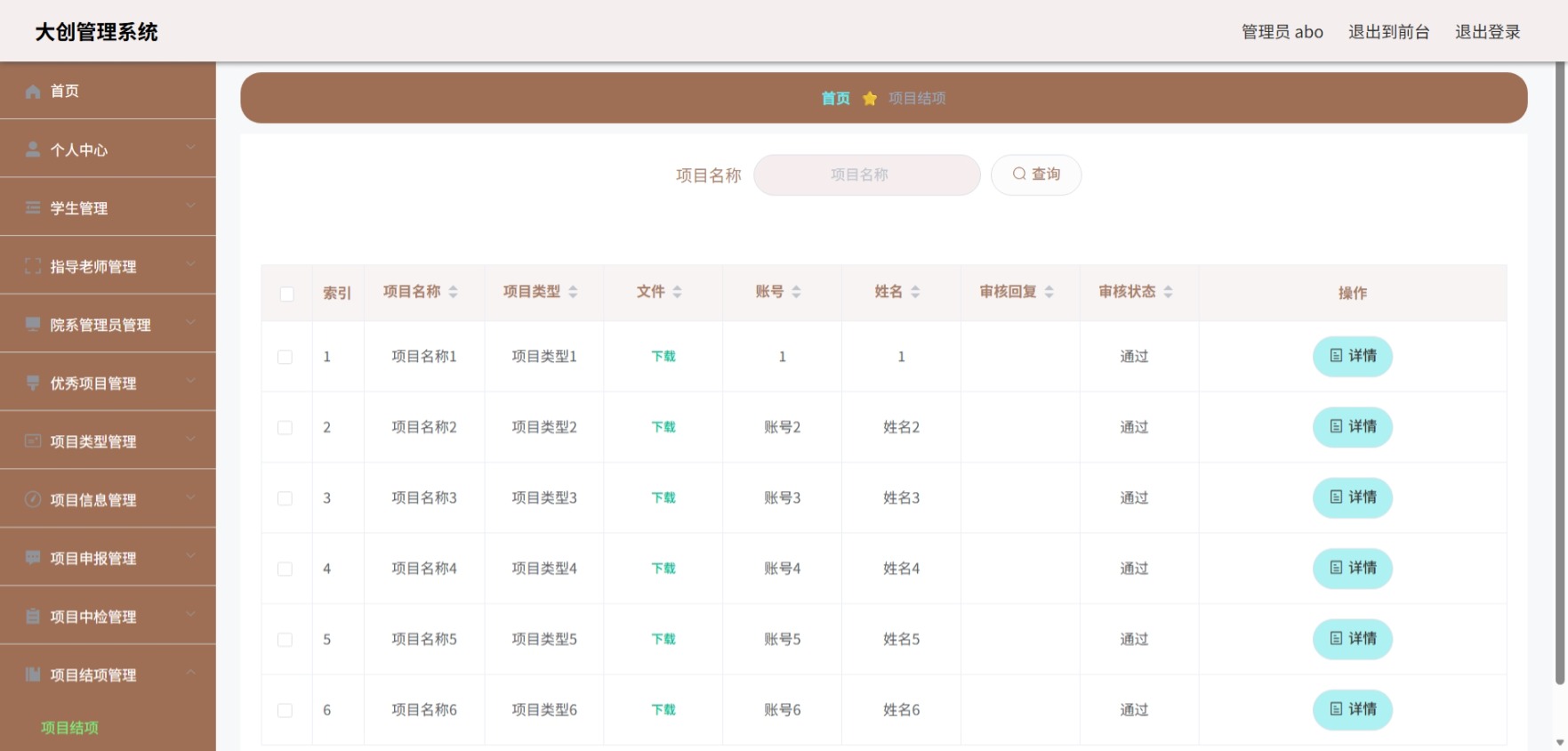Click the page vertical scrollbar
The height and width of the screenshot is (751, 1568).
[1560, 374]
